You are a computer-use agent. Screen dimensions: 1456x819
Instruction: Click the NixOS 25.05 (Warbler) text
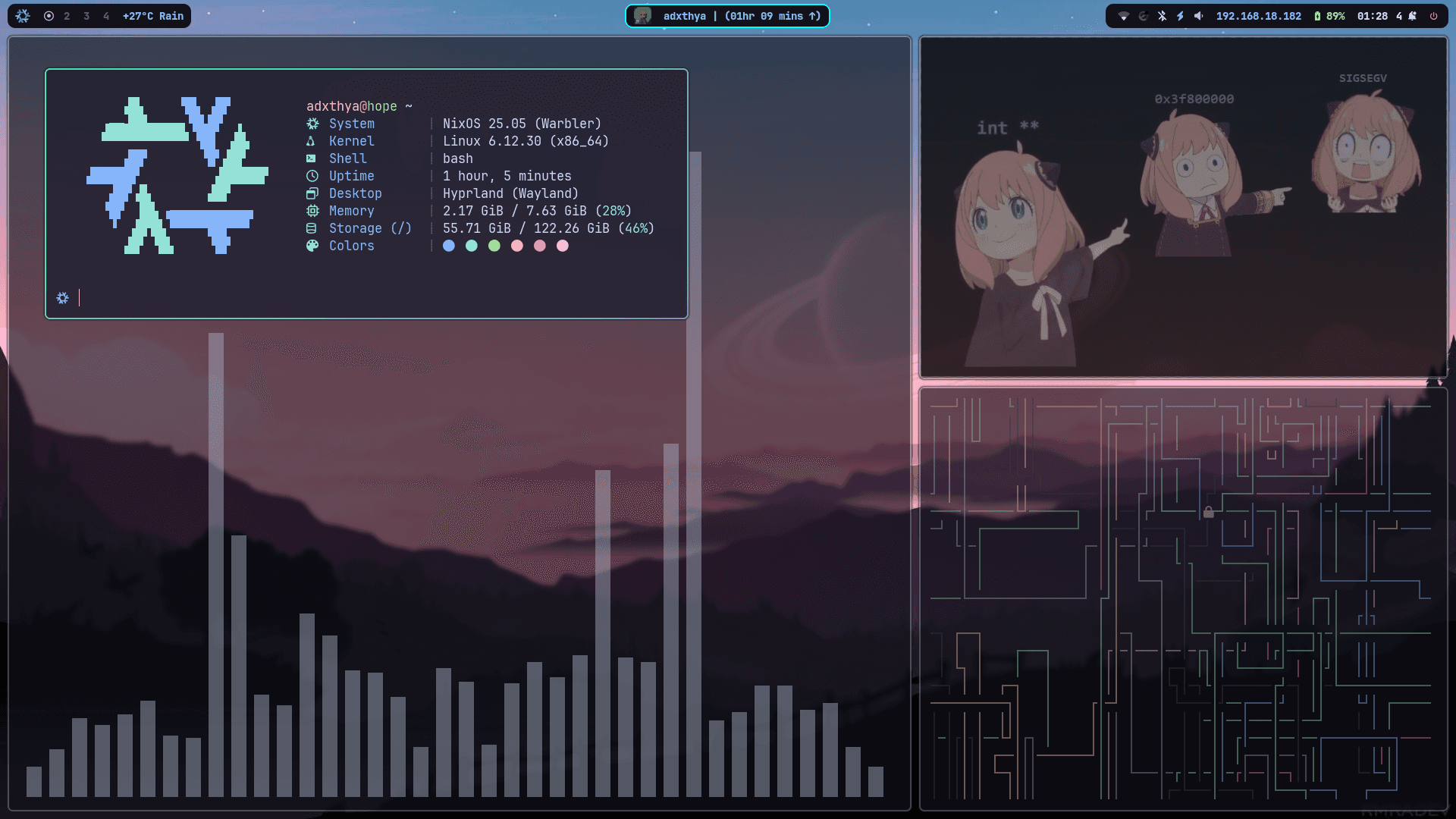(522, 124)
